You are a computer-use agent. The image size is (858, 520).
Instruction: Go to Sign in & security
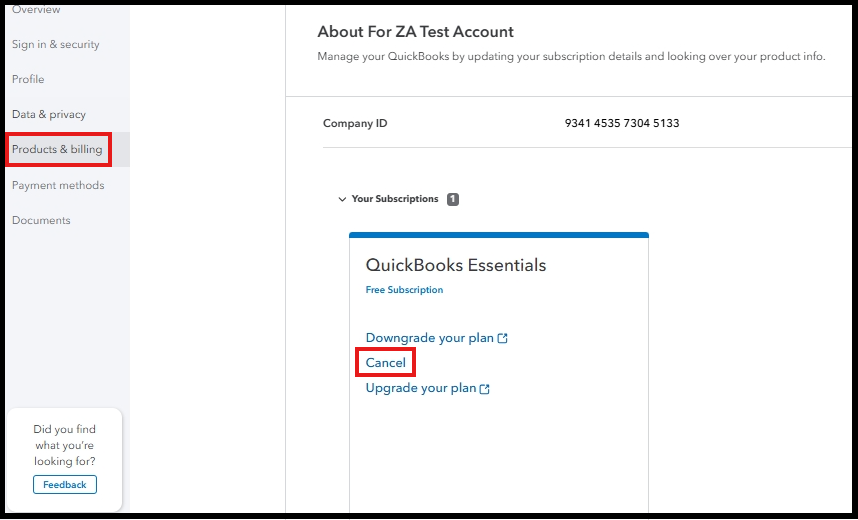click(x=55, y=45)
